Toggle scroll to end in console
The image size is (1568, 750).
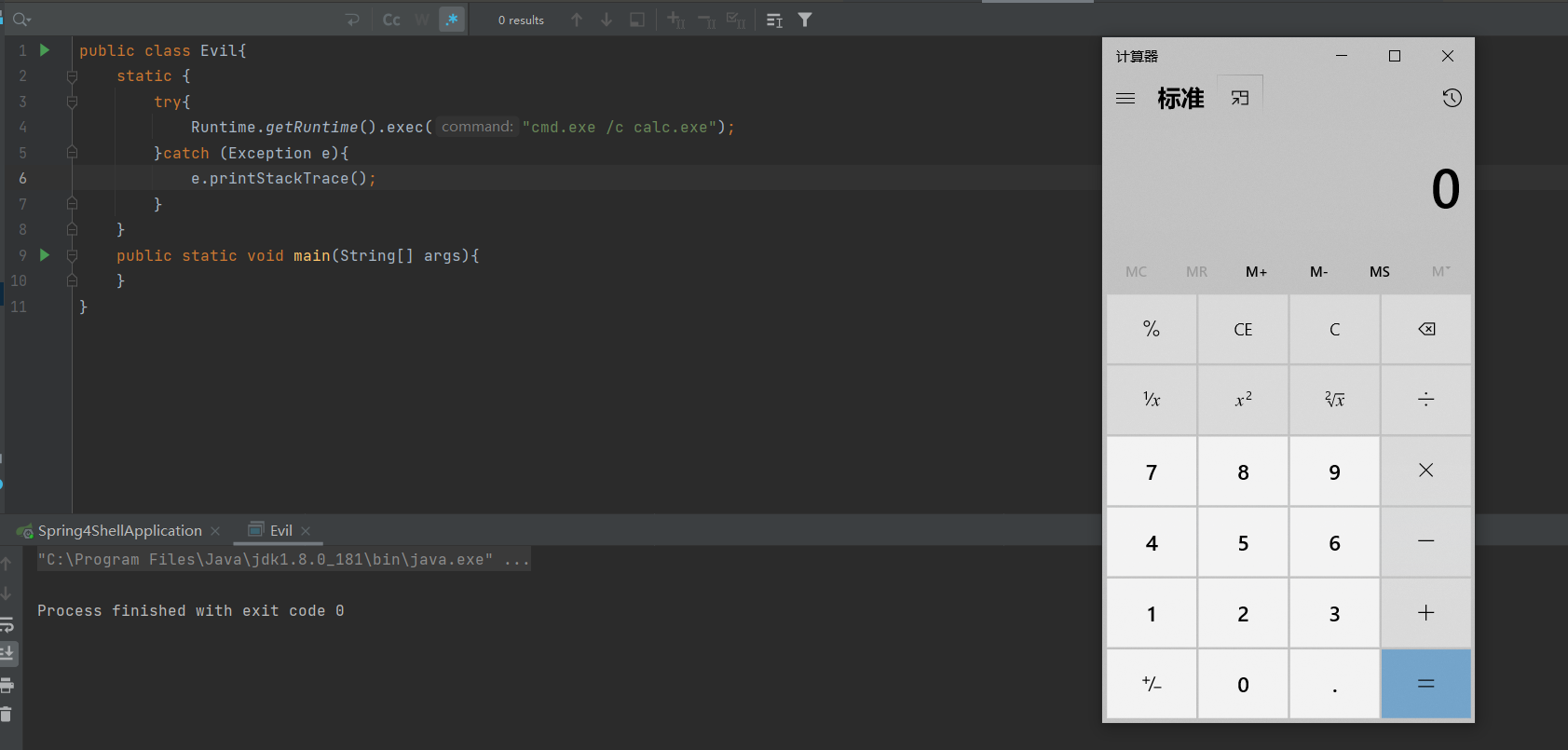coord(7,653)
